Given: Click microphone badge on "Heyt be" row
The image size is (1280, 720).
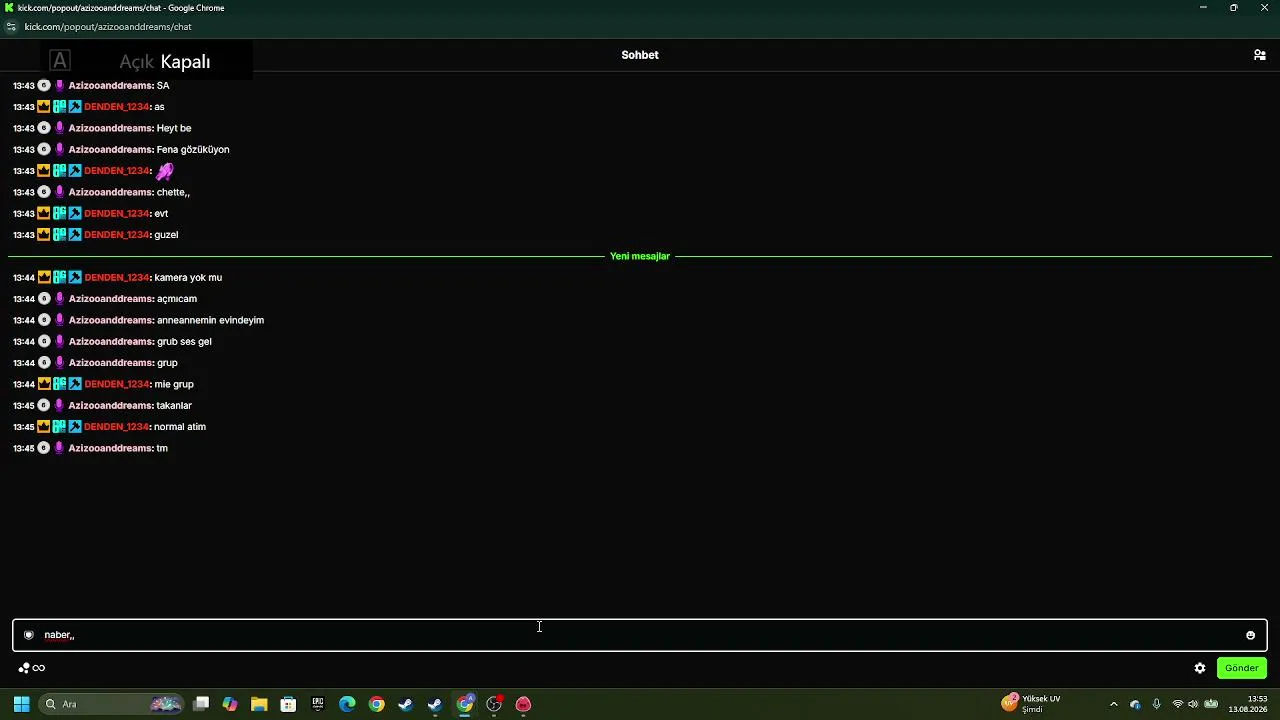Looking at the screenshot, I should pos(59,128).
